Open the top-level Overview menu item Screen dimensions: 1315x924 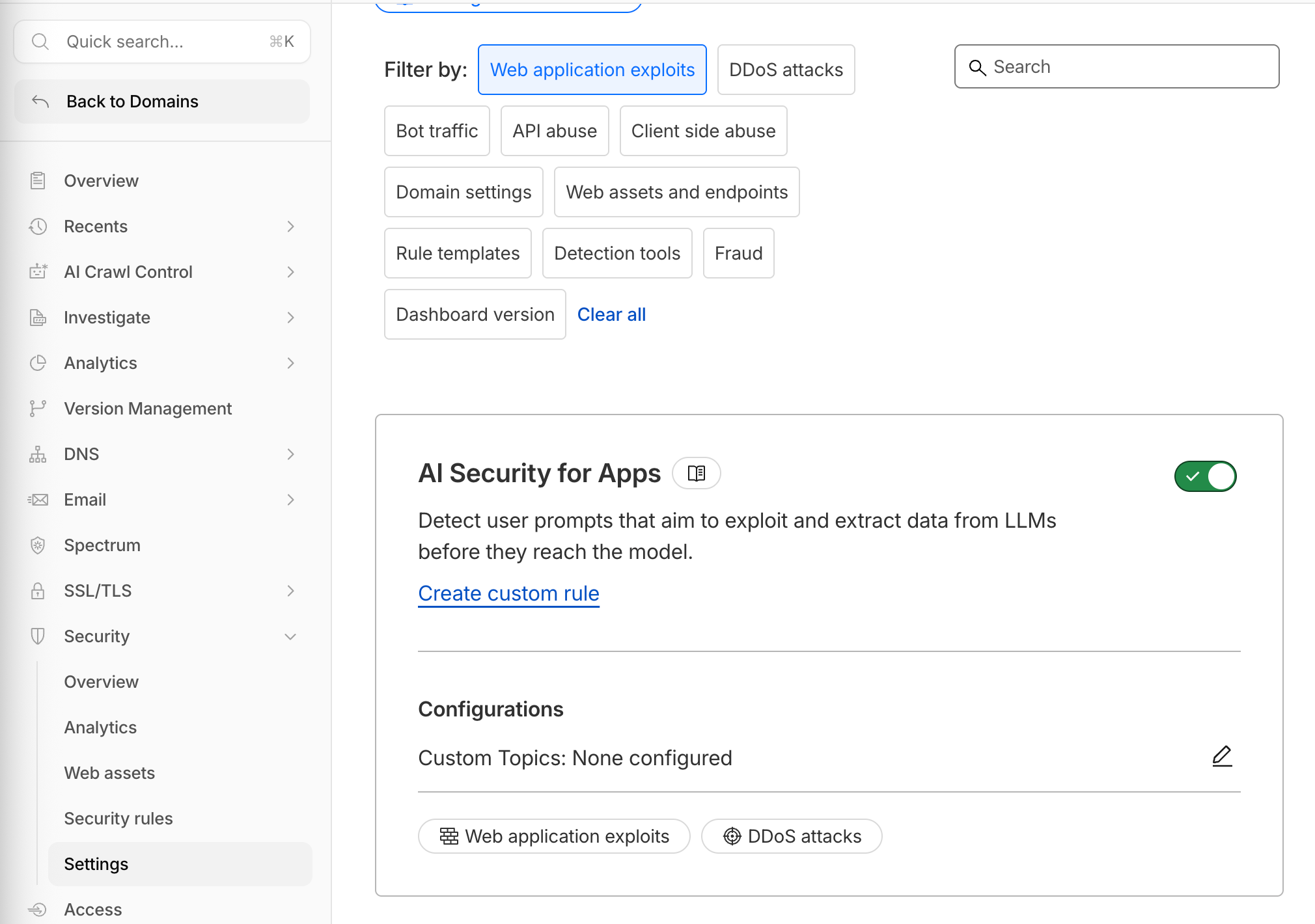[163, 181]
